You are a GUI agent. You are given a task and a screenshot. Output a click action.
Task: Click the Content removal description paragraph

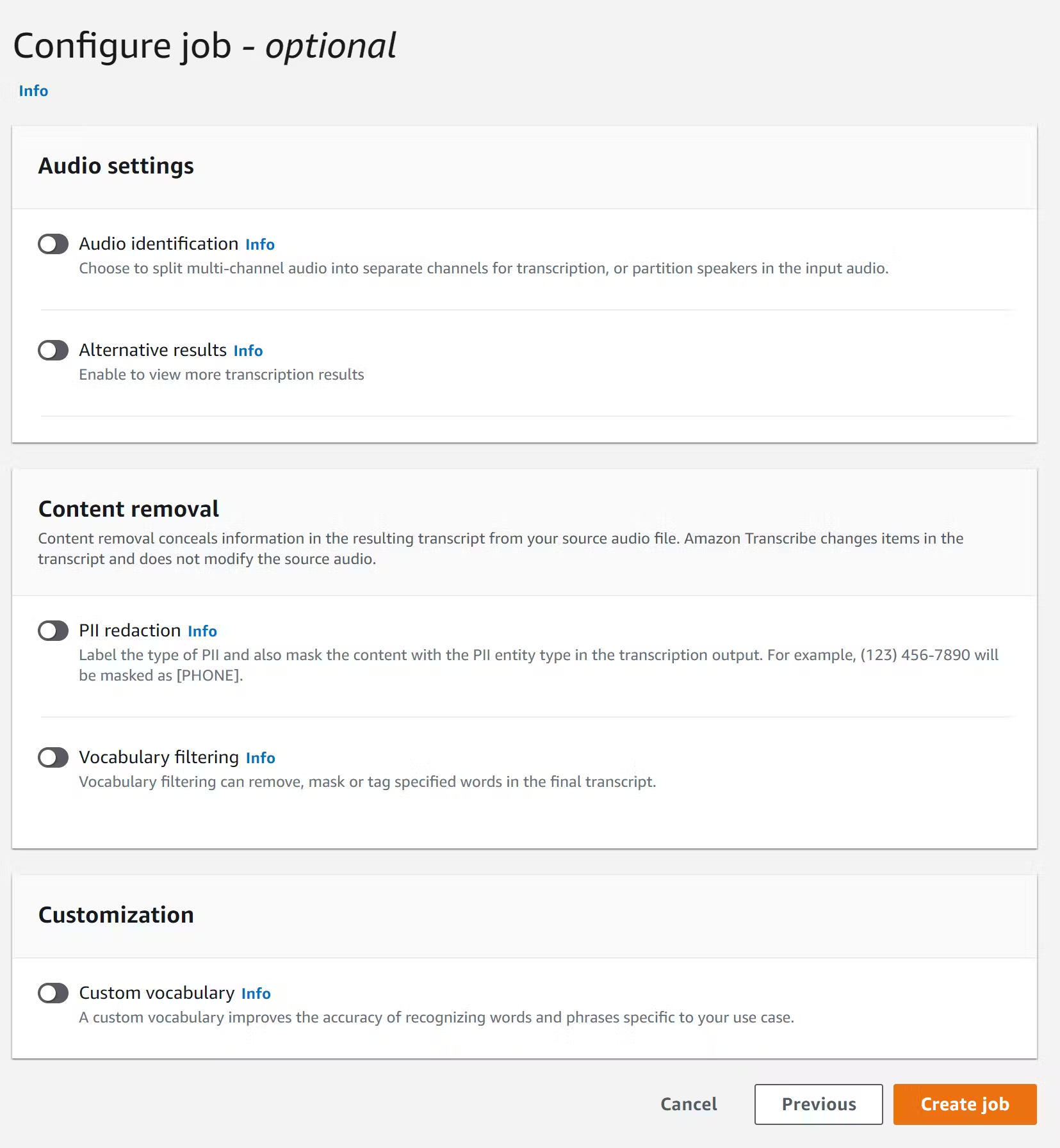pyautogui.click(x=500, y=549)
